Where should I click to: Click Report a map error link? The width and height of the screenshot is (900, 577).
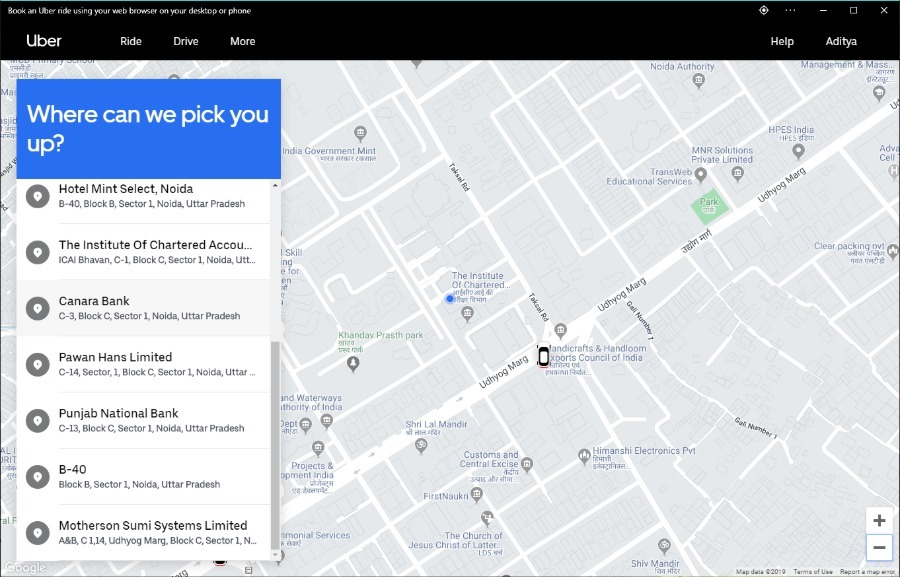pos(869,572)
